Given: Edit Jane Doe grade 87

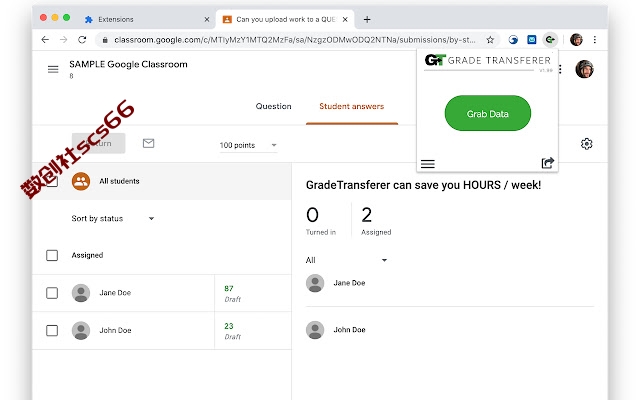Looking at the screenshot, I should pos(229,289).
